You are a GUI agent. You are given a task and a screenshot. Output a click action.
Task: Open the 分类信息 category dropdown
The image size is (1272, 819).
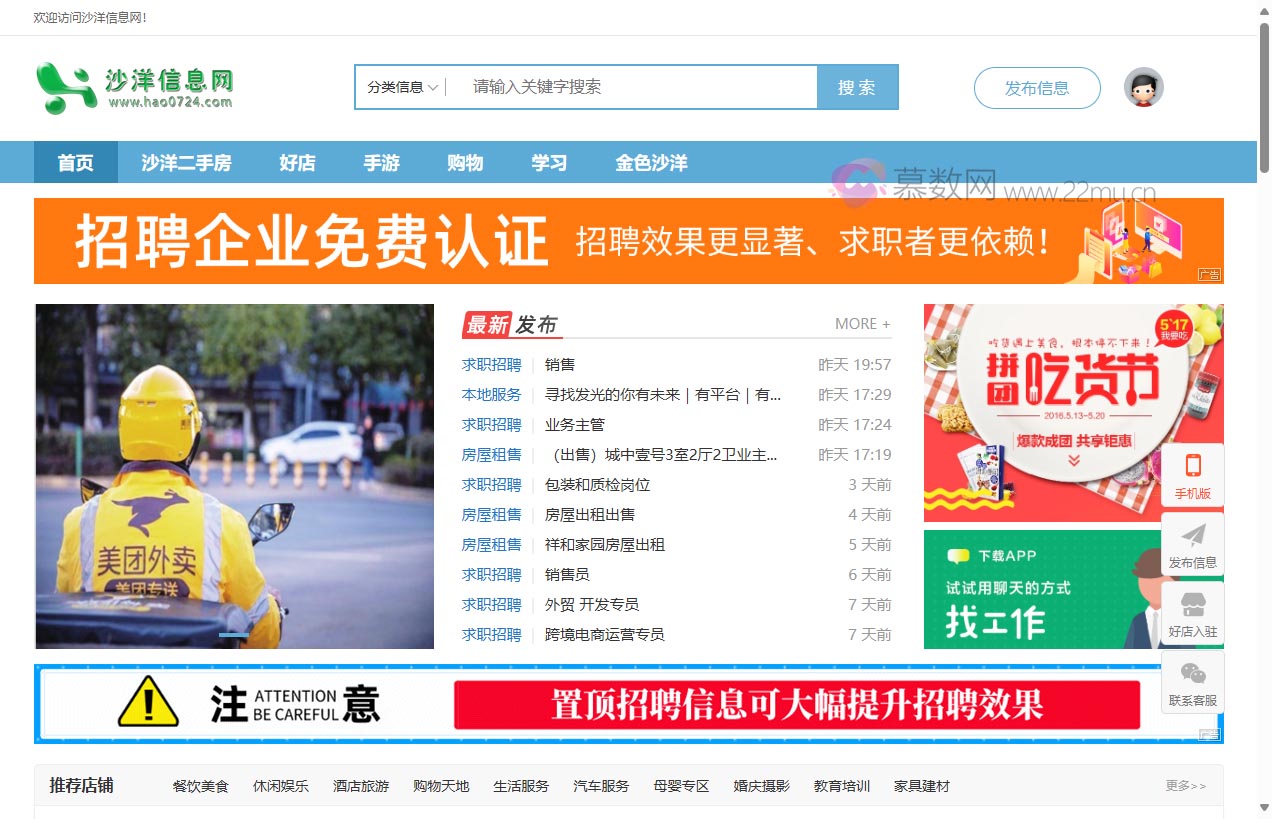tap(399, 87)
